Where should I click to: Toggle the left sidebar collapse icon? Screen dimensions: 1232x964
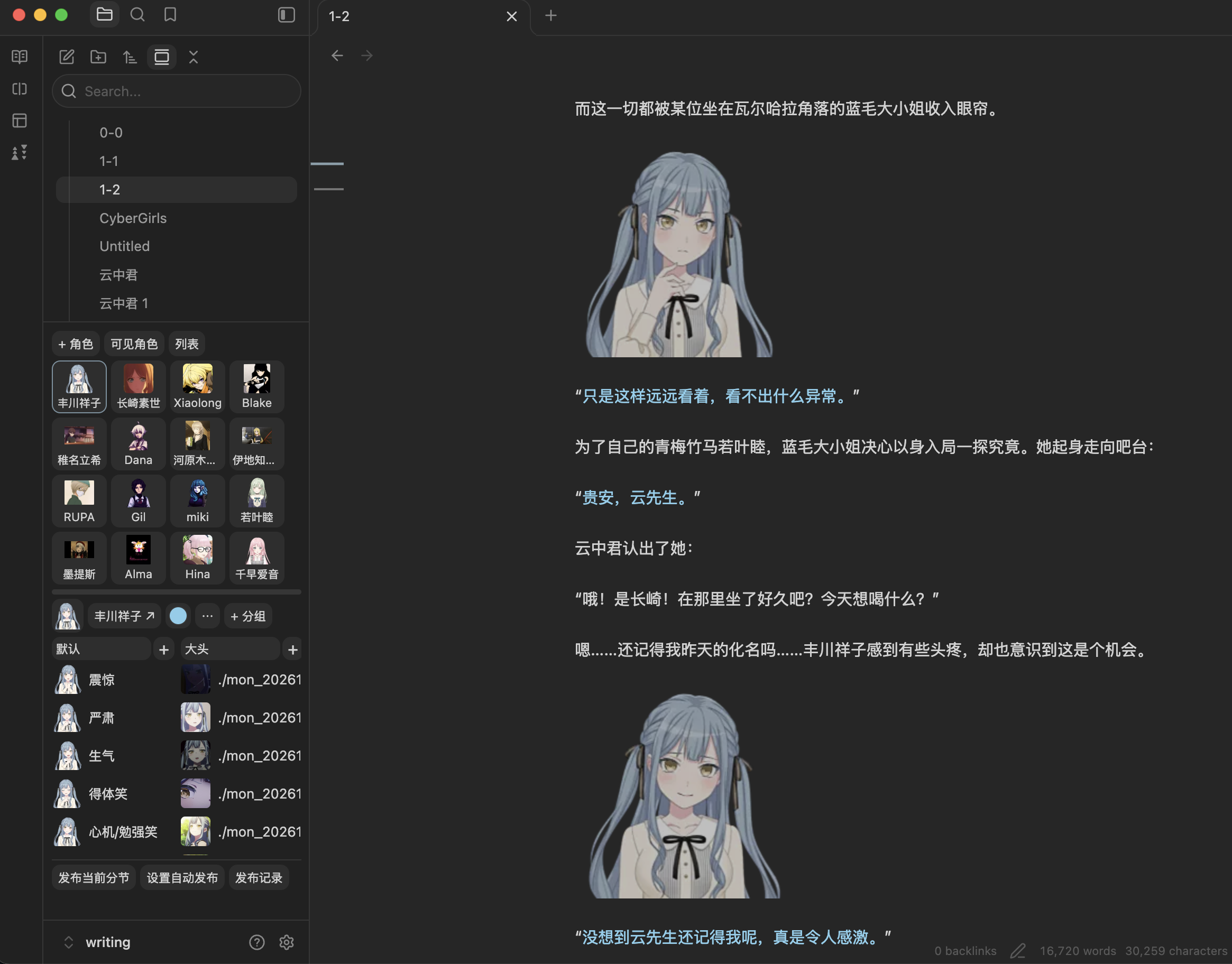(x=286, y=15)
